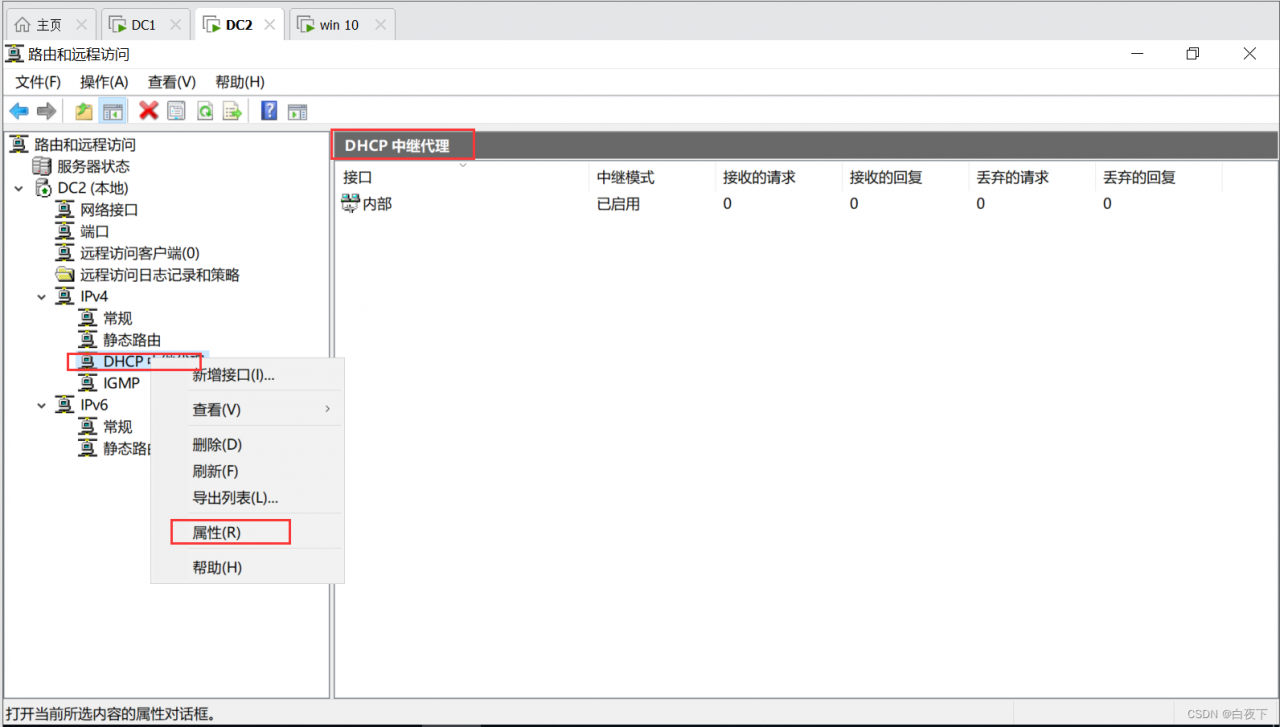Image resolution: width=1280 pixels, height=727 pixels.
Task: Click the 服务器状态 server icon in the tree
Action: pyautogui.click(x=42, y=166)
